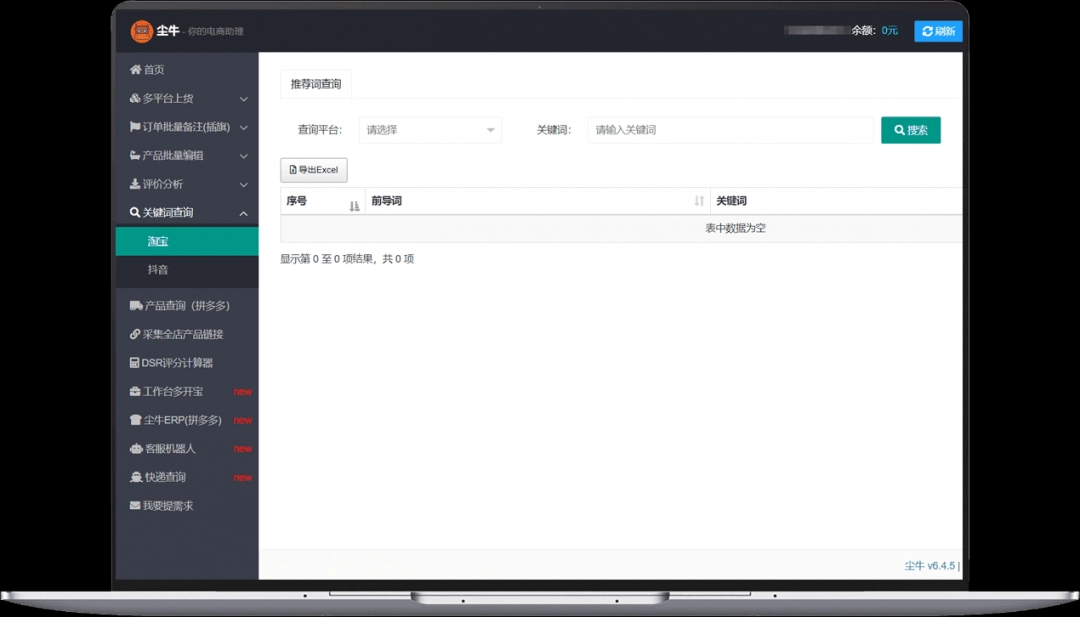The image size is (1080, 617).
Task: Click the 关键词 column header
Action: pyautogui.click(x=836, y=201)
